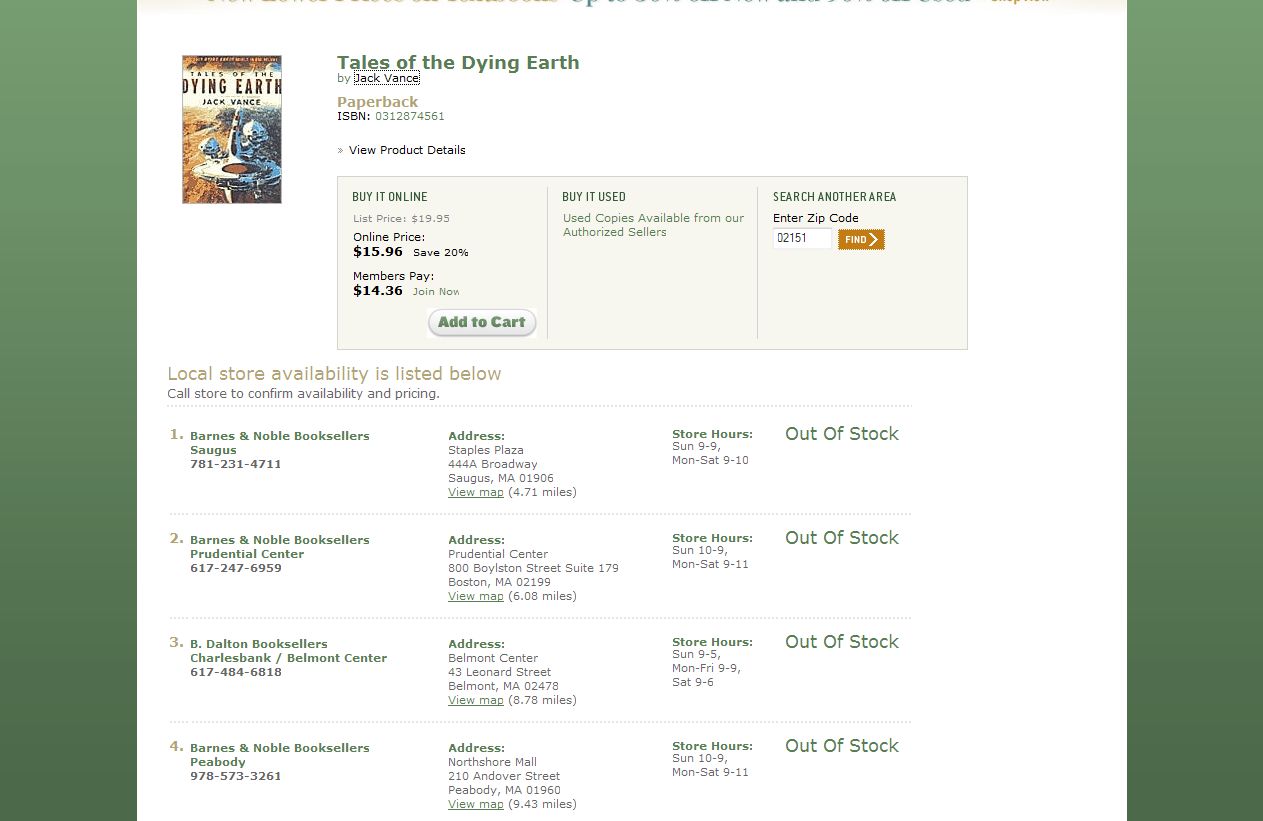Click Join Now membership link
Screen dimensions: 1263x821
(x=436, y=292)
